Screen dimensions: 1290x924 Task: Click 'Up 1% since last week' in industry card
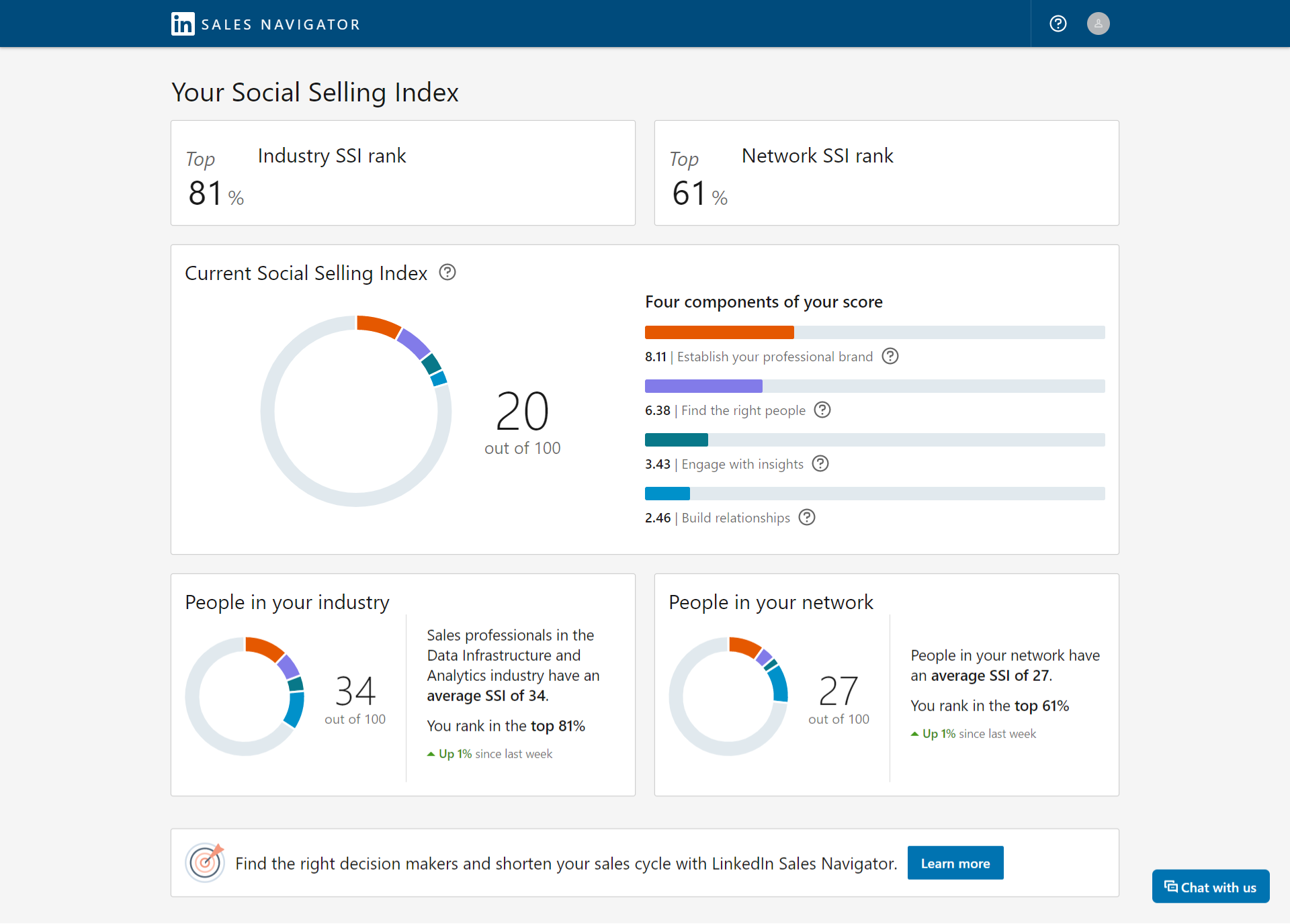point(490,754)
